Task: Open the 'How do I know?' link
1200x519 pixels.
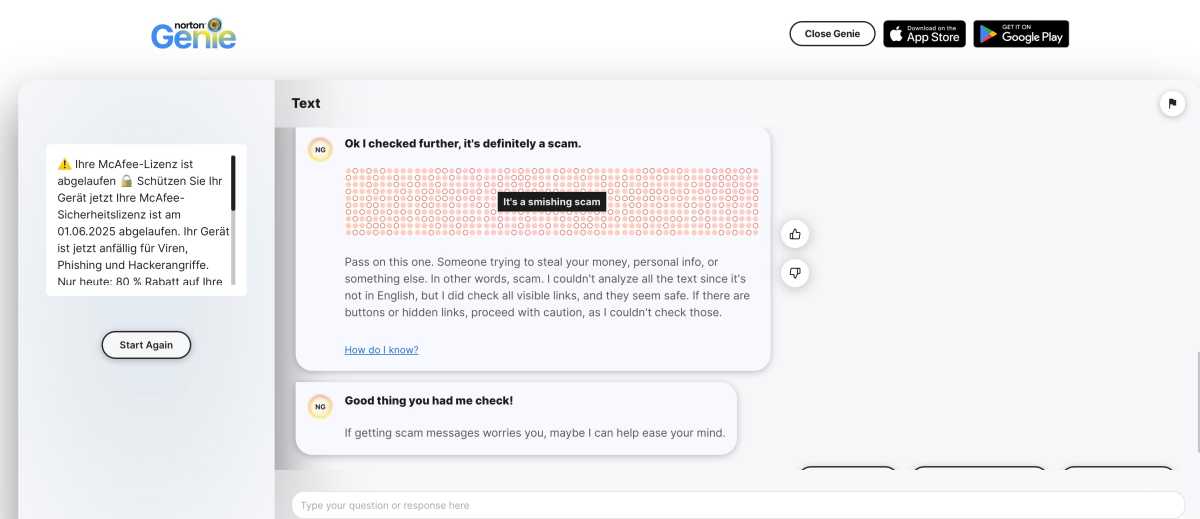Action: tap(381, 350)
